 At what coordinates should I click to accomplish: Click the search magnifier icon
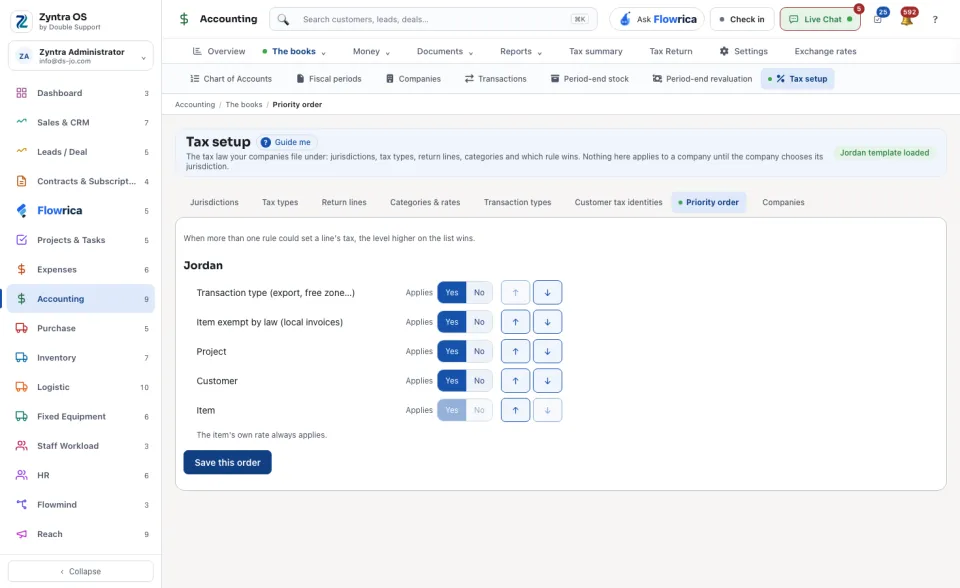coord(283,20)
